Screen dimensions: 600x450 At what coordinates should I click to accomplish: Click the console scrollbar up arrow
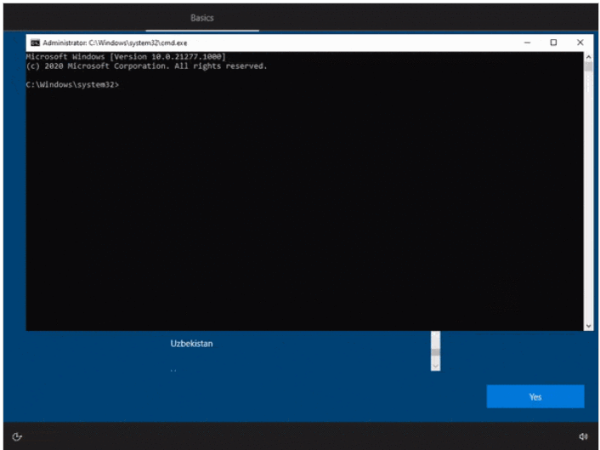click(587, 58)
